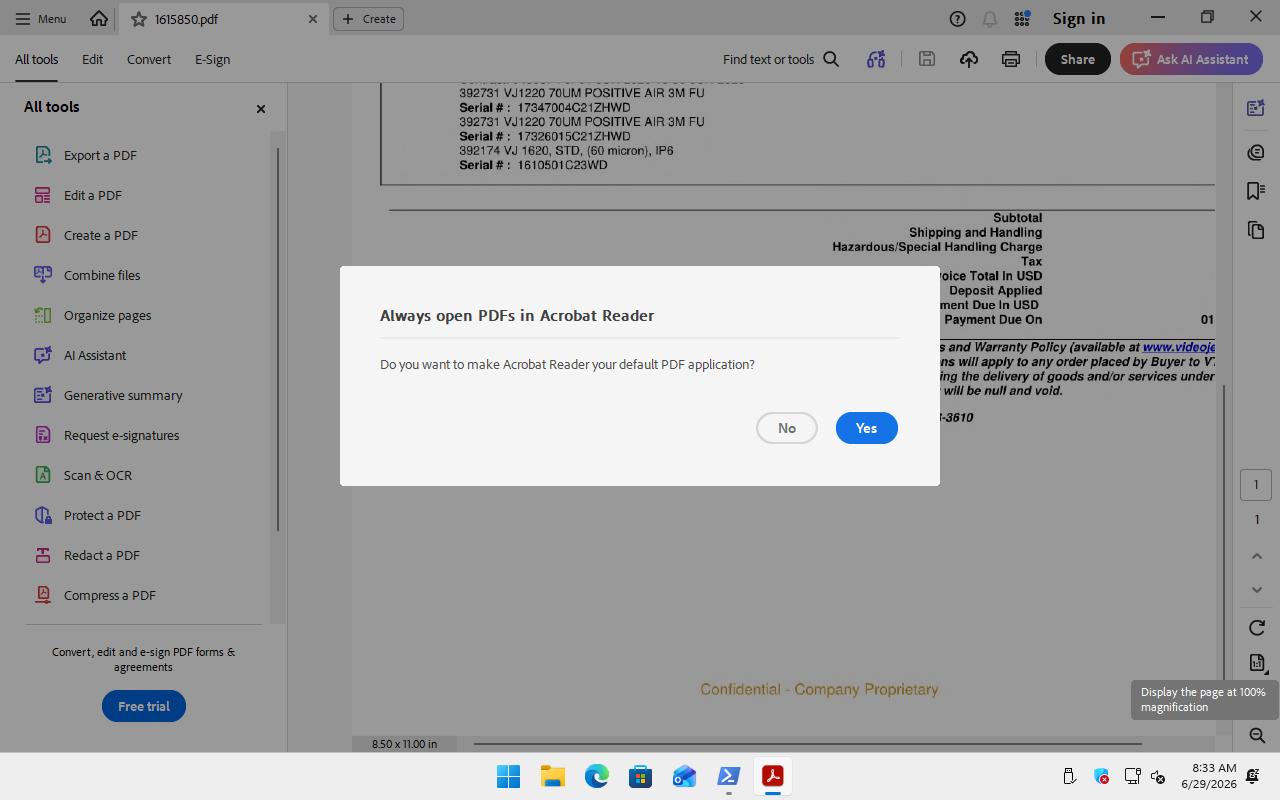Viewport: 1280px width, 800px height.
Task: Click the Share button
Action: (1077, 59)
